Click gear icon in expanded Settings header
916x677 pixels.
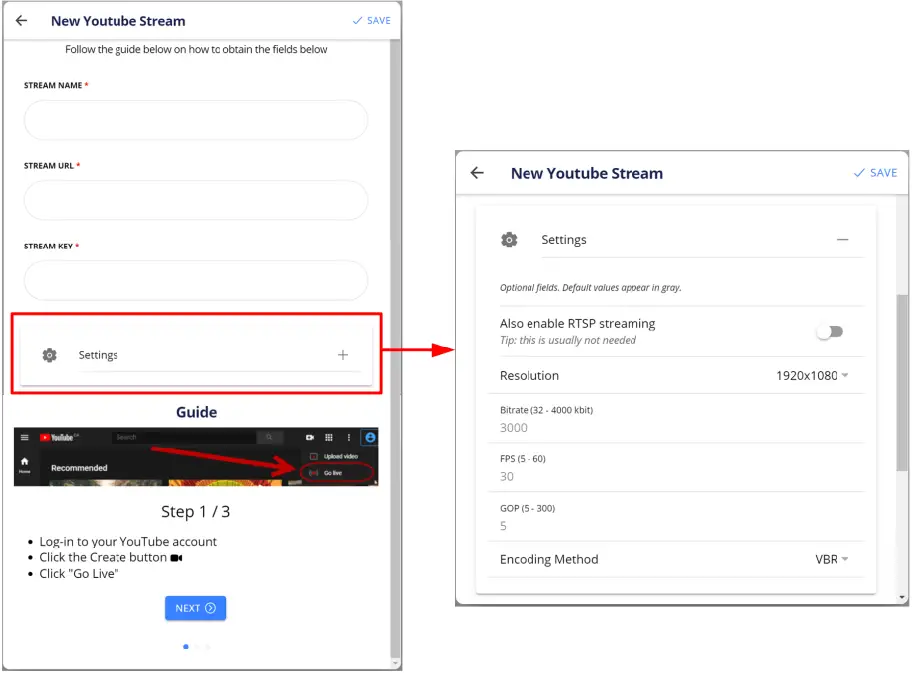tap(509, 239)
